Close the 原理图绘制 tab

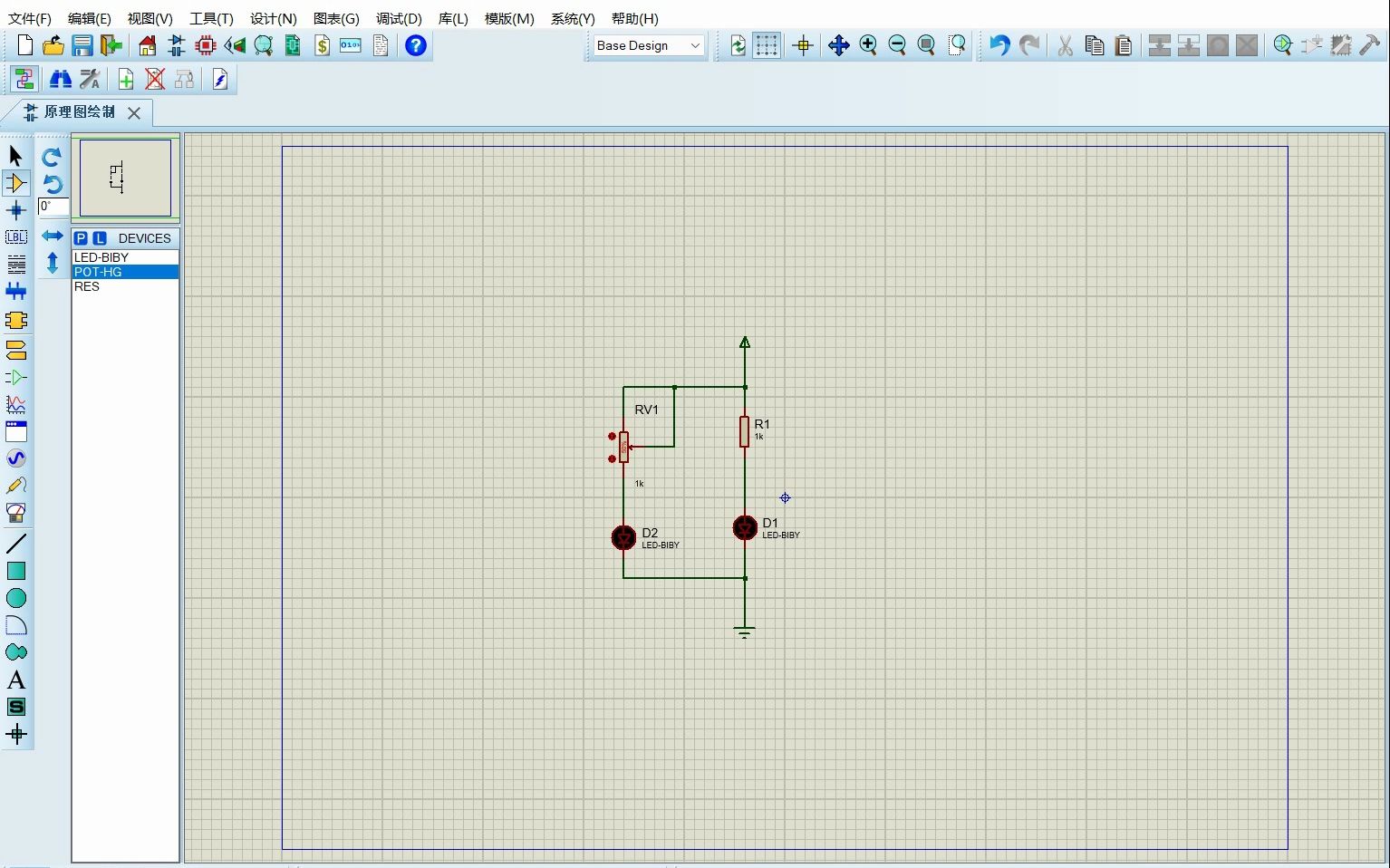tap(134, 112)
